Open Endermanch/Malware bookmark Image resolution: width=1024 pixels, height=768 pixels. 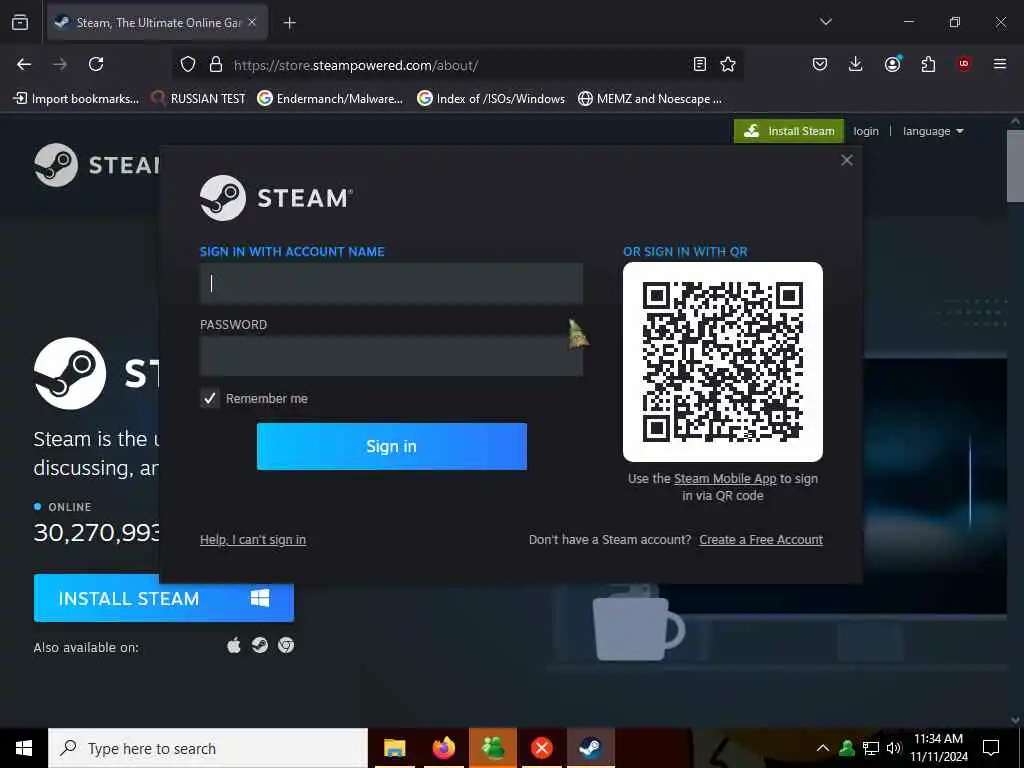tap(330, 99)
